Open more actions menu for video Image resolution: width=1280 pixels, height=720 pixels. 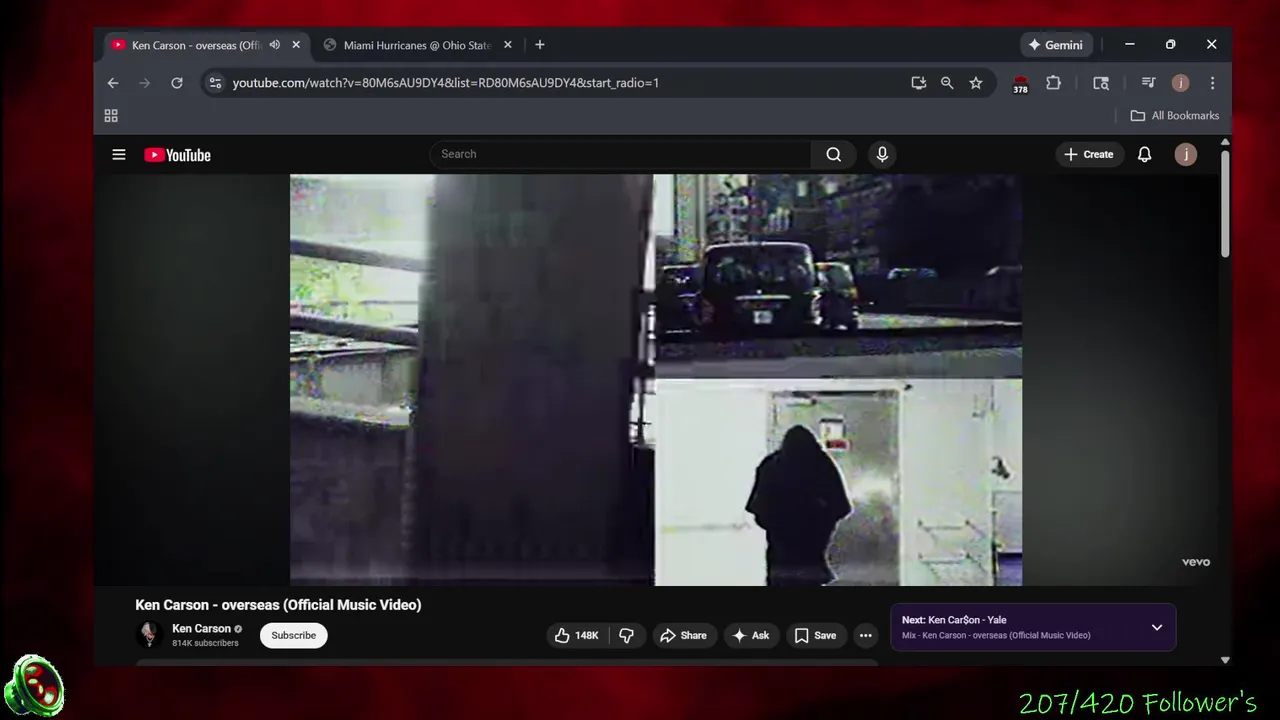pos(866,635)
